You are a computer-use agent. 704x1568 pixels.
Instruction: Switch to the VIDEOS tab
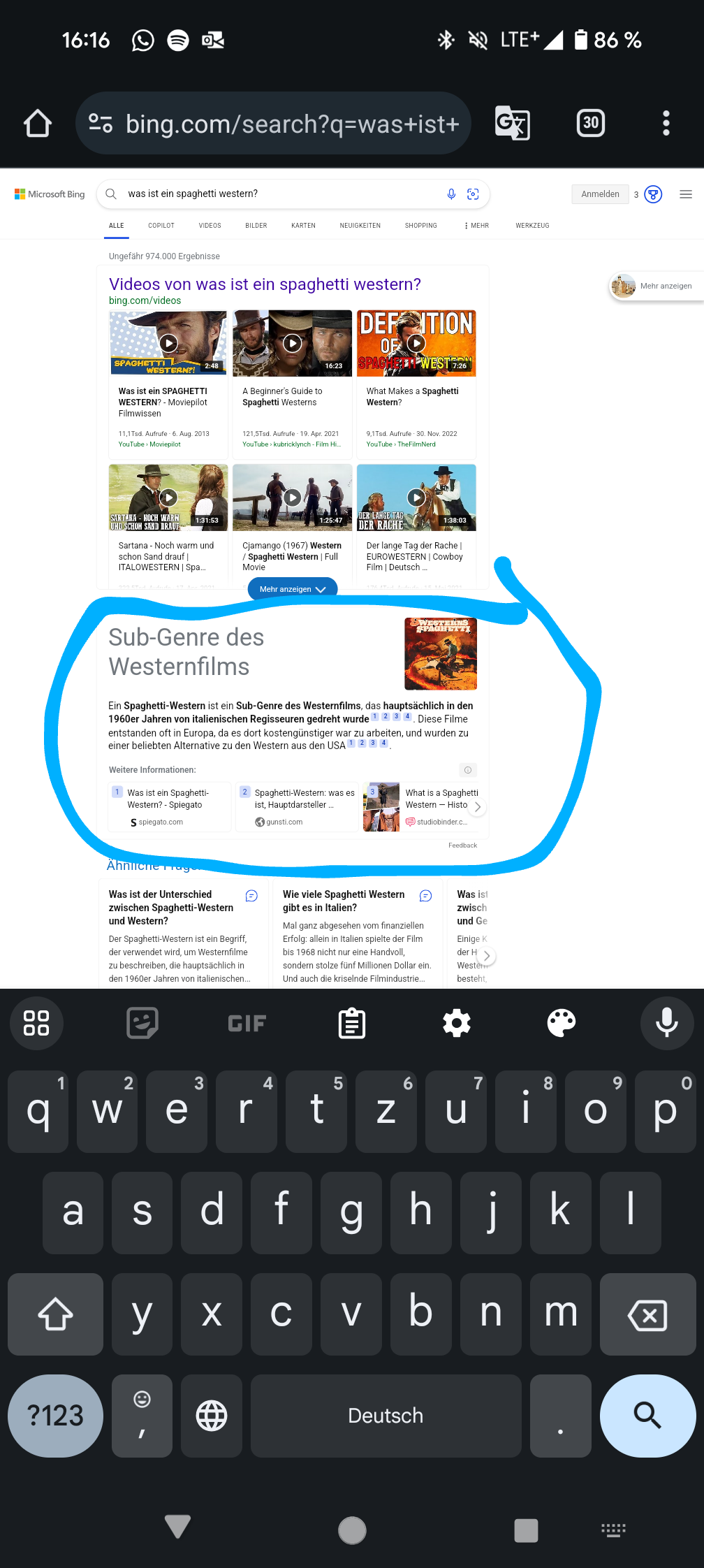[x=210, y=226]
